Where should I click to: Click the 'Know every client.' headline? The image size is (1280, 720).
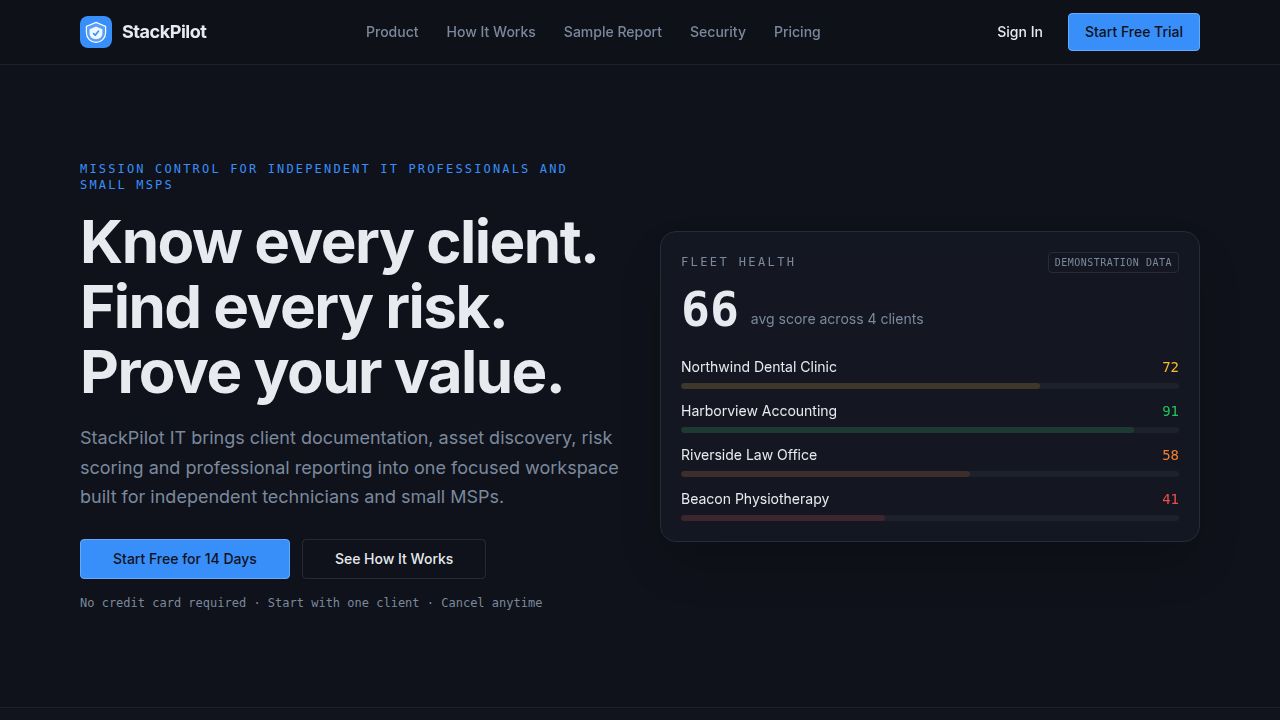coord(339,242)
